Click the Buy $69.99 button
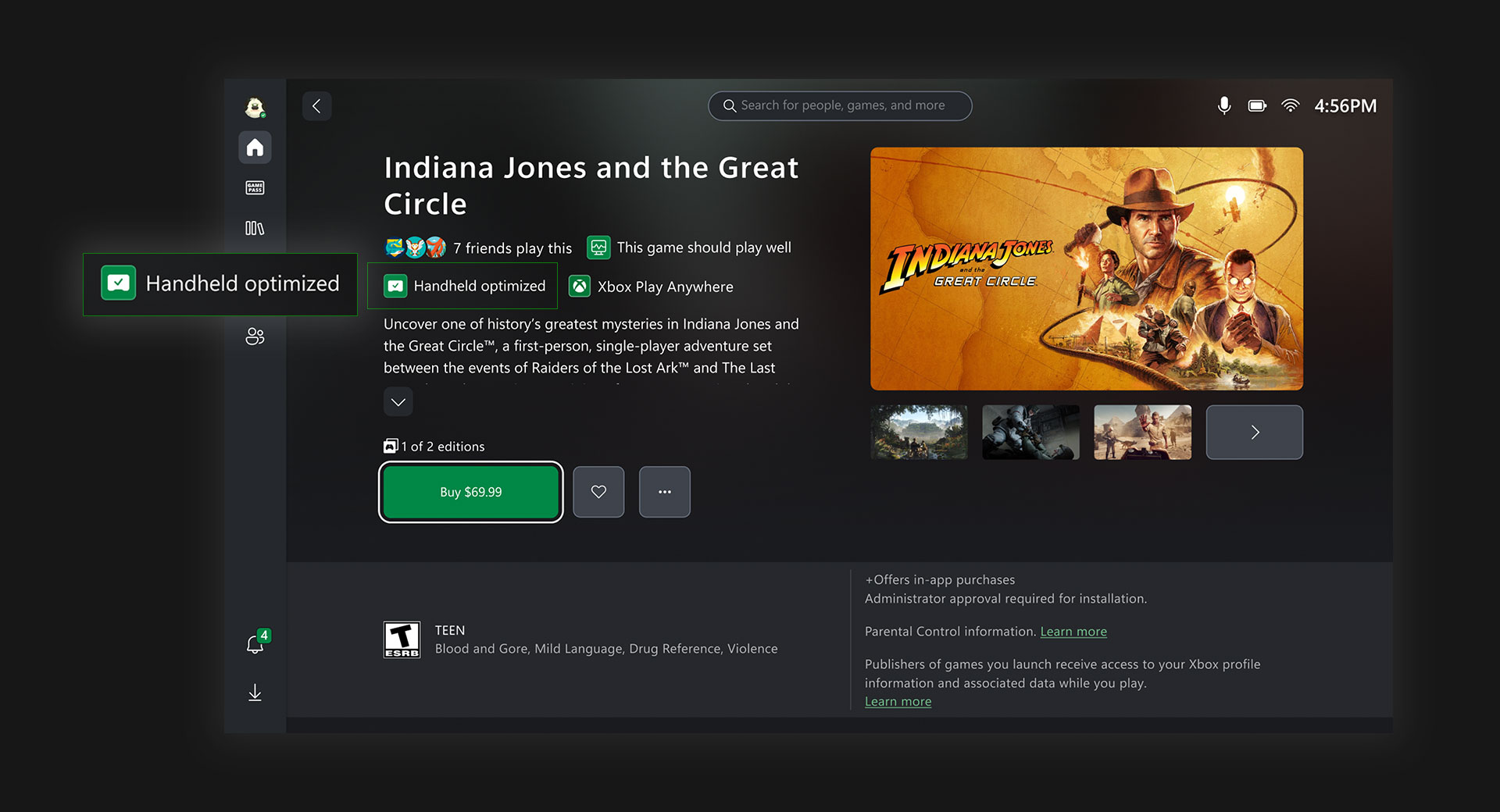 point(470,492)
